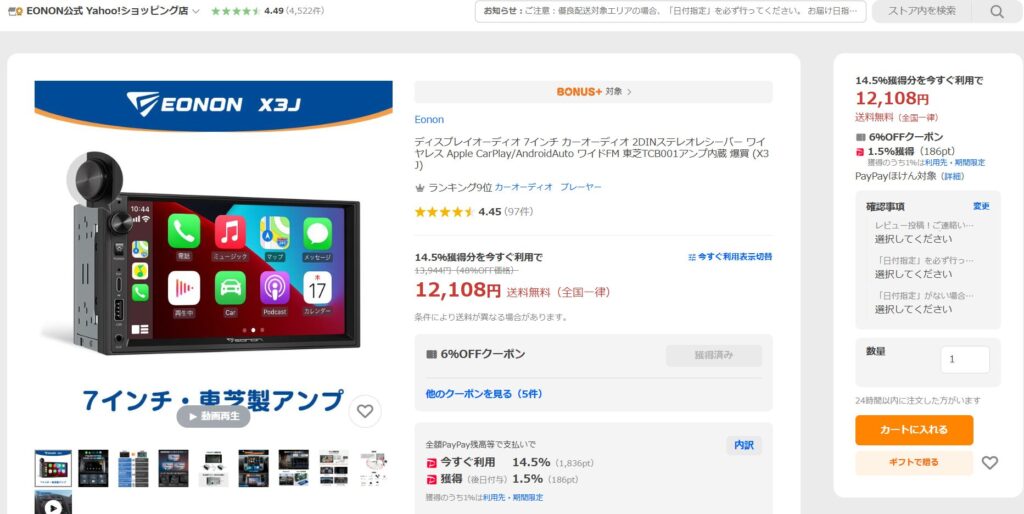Click the heart icon beside ギフトで贈る
This screenshot has width=1024, height=514.
coord(990,462)
